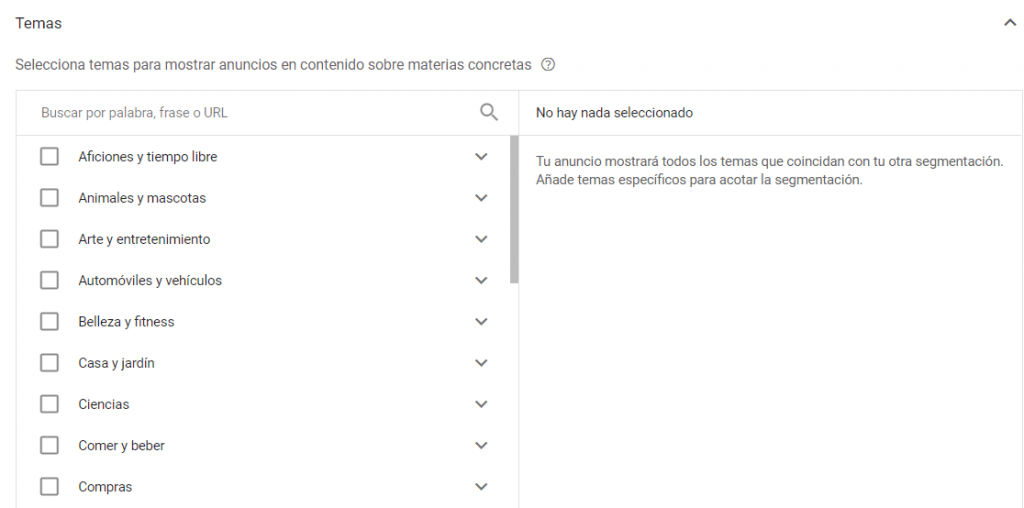Check the Comer y beber checkbox
Image resolution: width=1024 pixels, height=508 pixels.
(x=49, y=445)
